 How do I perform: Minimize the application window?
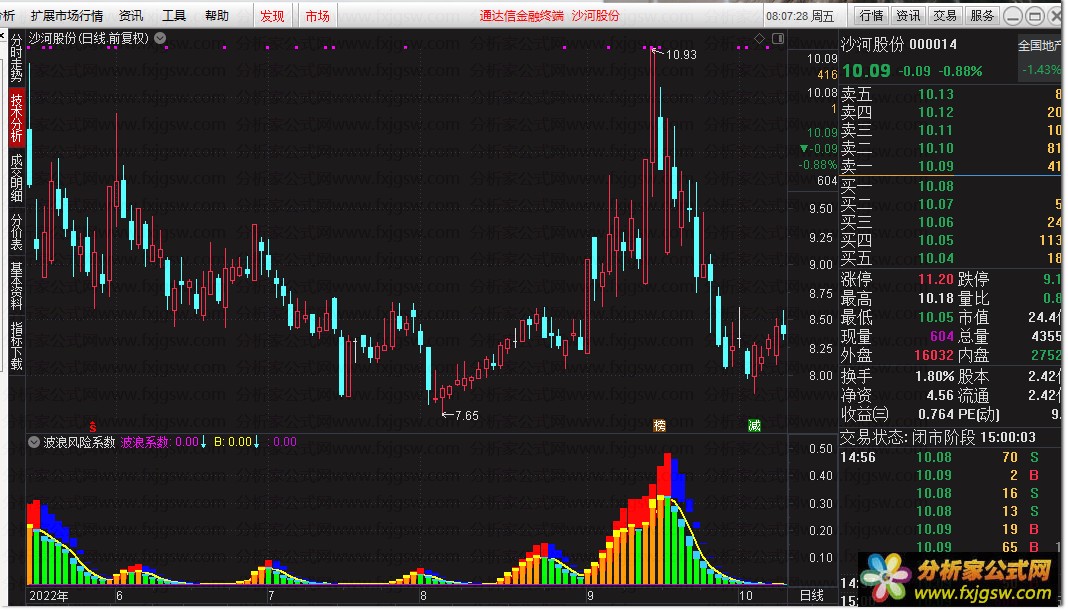[x=1014, y=16]
